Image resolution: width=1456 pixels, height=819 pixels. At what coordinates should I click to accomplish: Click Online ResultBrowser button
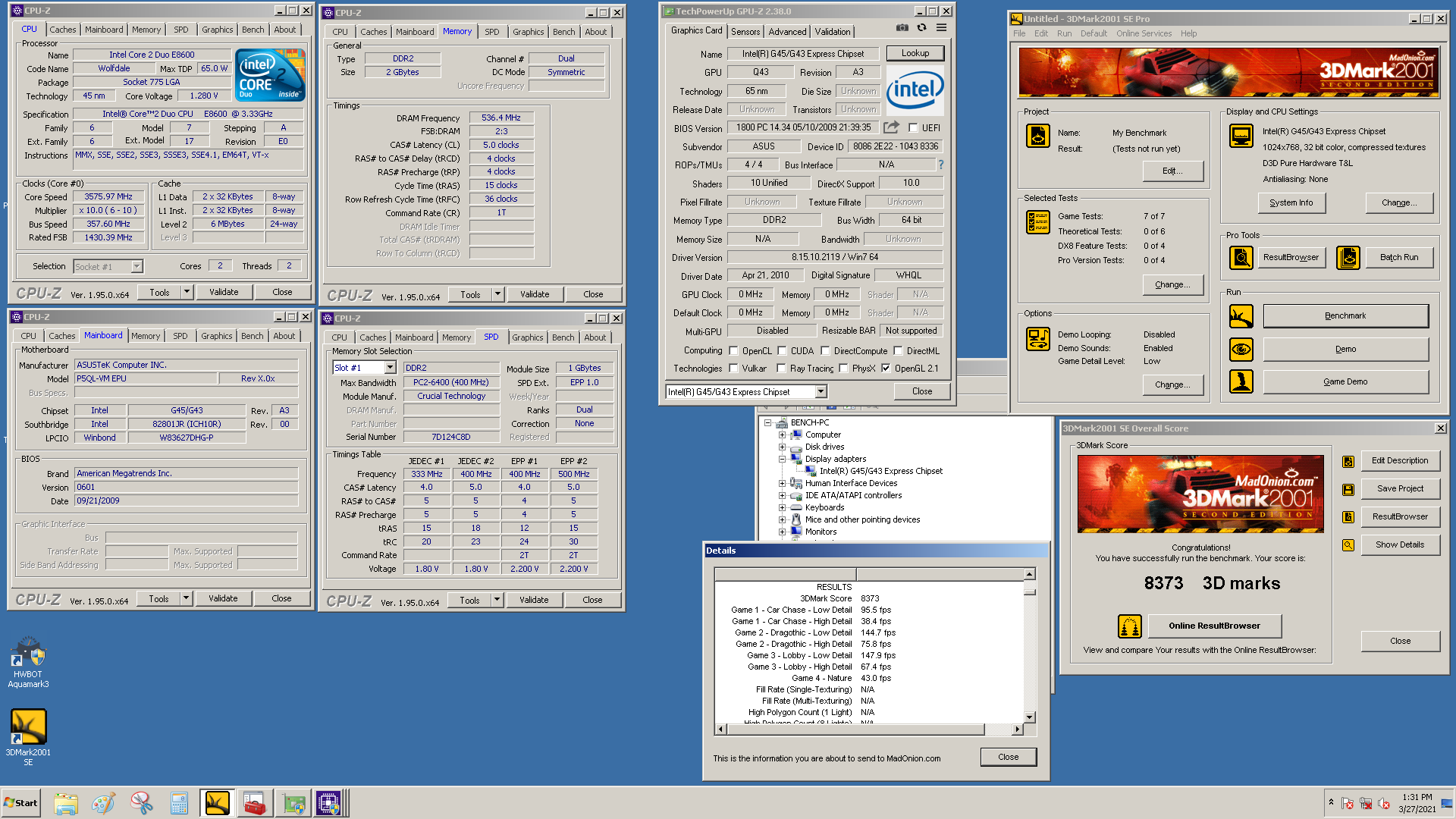[1214, 626]
